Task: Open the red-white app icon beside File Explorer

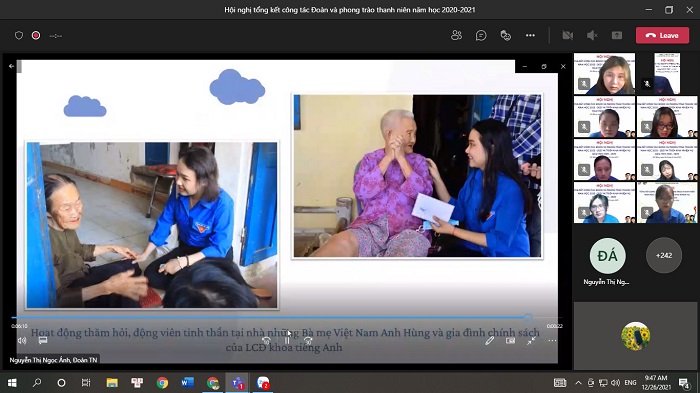Action: (137, 383)
